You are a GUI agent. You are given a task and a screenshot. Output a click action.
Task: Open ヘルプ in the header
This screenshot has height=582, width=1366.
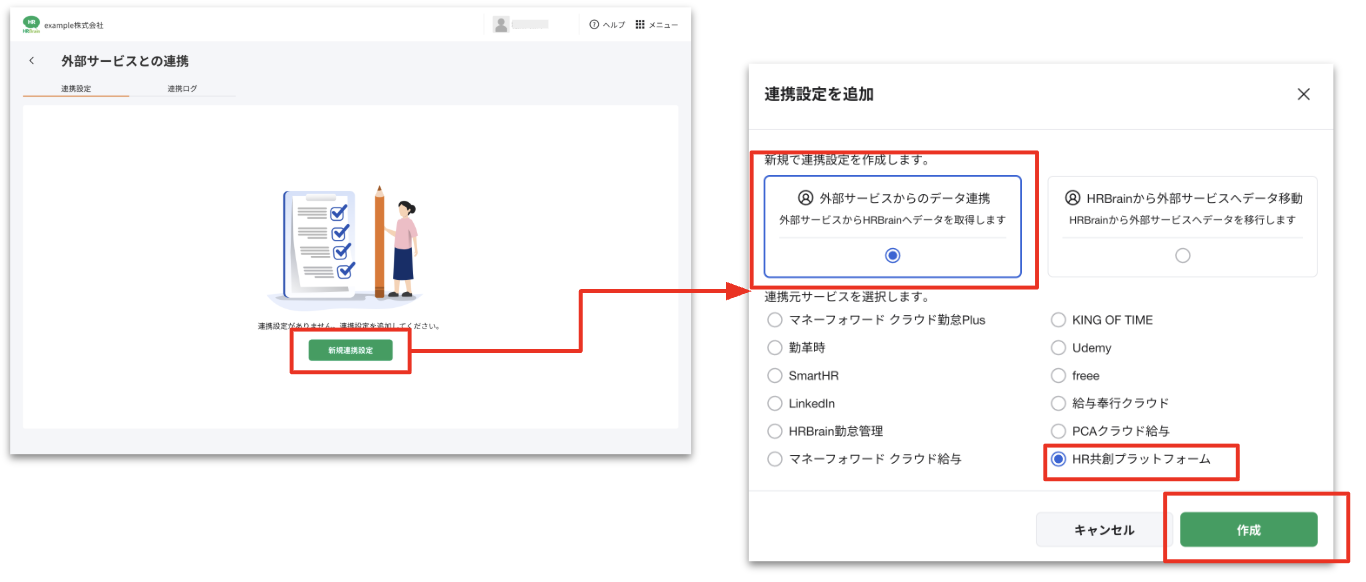coord(607,24)
